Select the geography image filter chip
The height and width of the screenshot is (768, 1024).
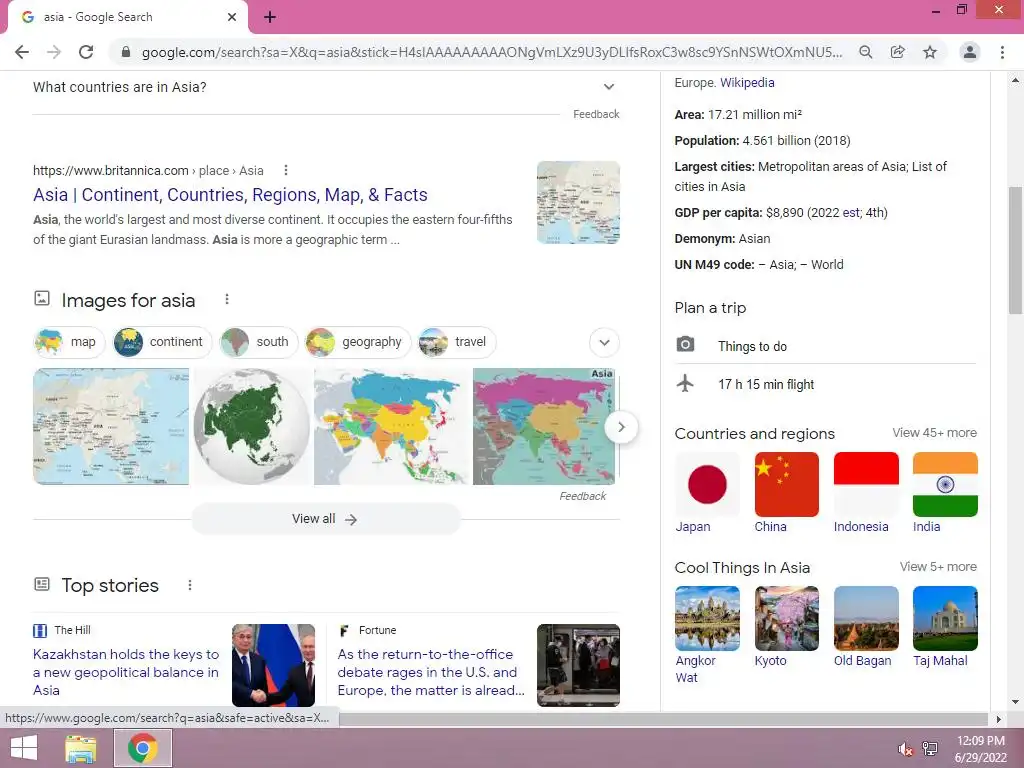pyautogui.click(x=358, y=342)
